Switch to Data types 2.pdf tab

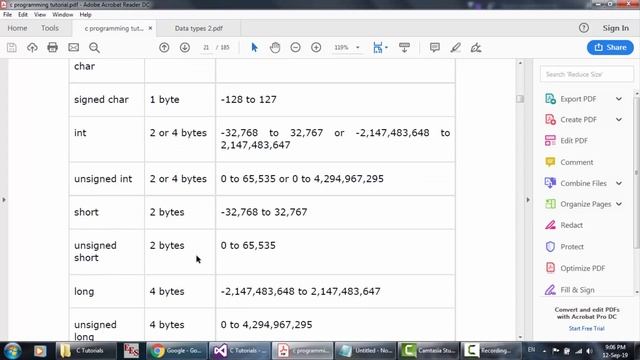pos(199,29)
